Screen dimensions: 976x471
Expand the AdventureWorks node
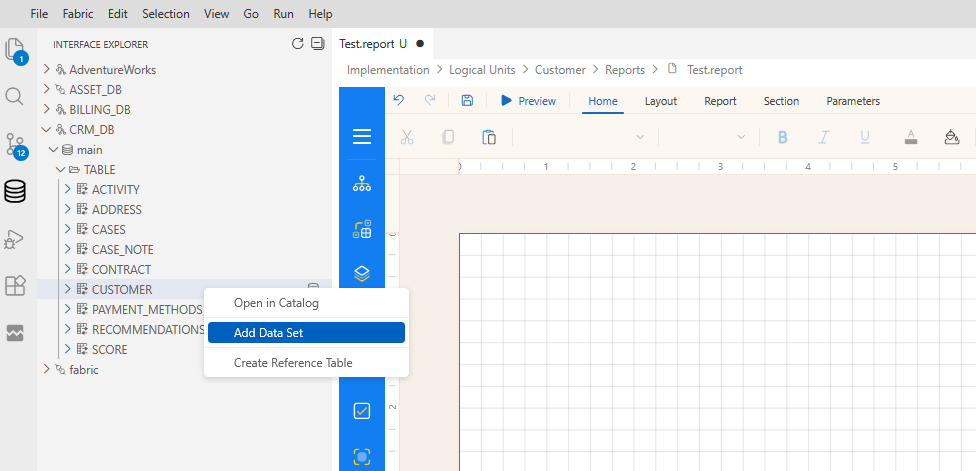[46, 70]
